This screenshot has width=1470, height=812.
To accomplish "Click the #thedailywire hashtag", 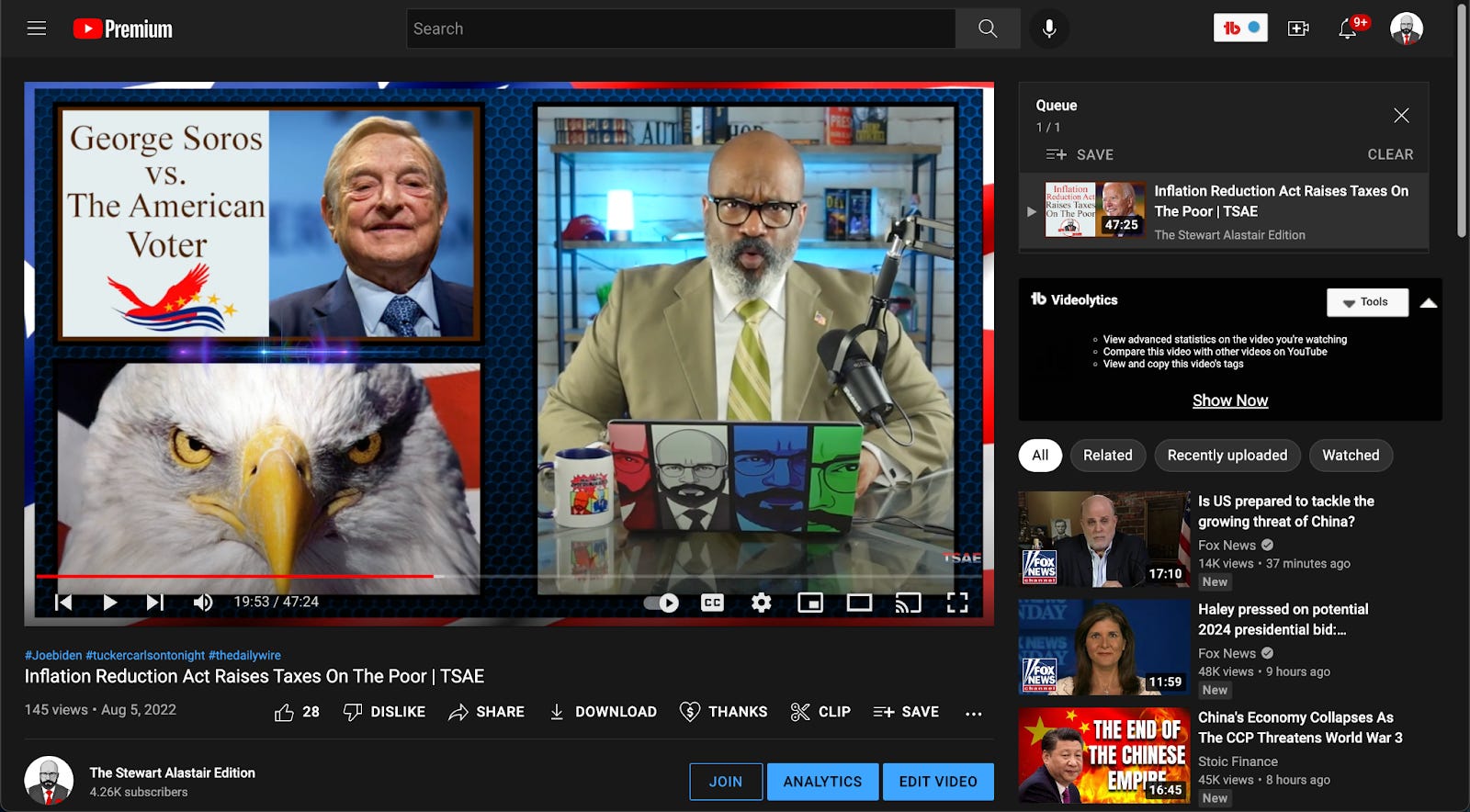I will pos(244,655).
